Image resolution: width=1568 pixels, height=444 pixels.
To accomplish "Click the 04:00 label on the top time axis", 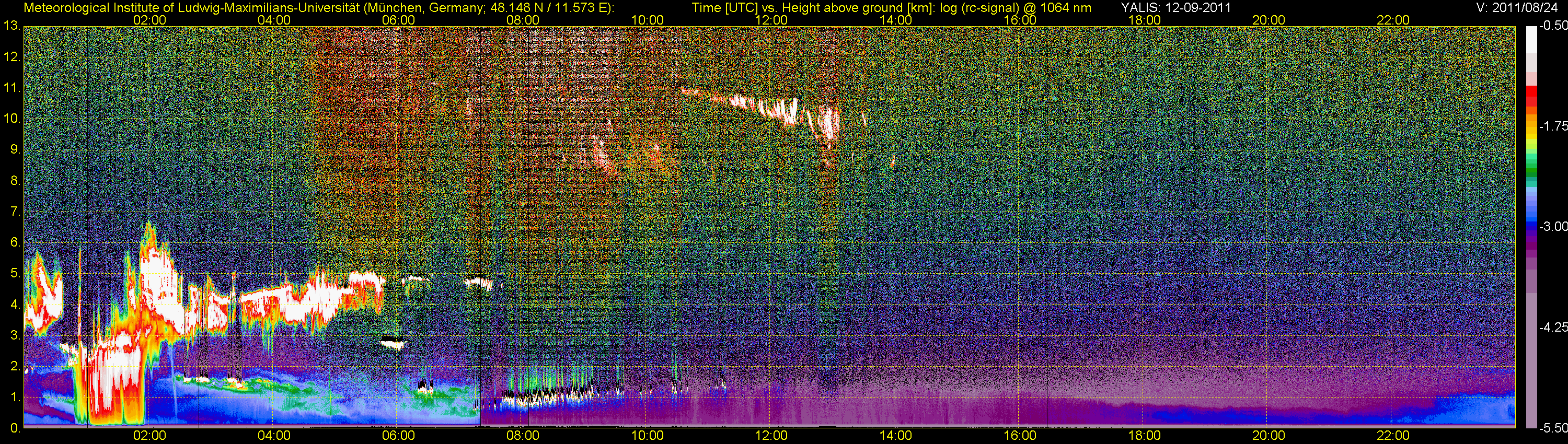I will point(274,20).
